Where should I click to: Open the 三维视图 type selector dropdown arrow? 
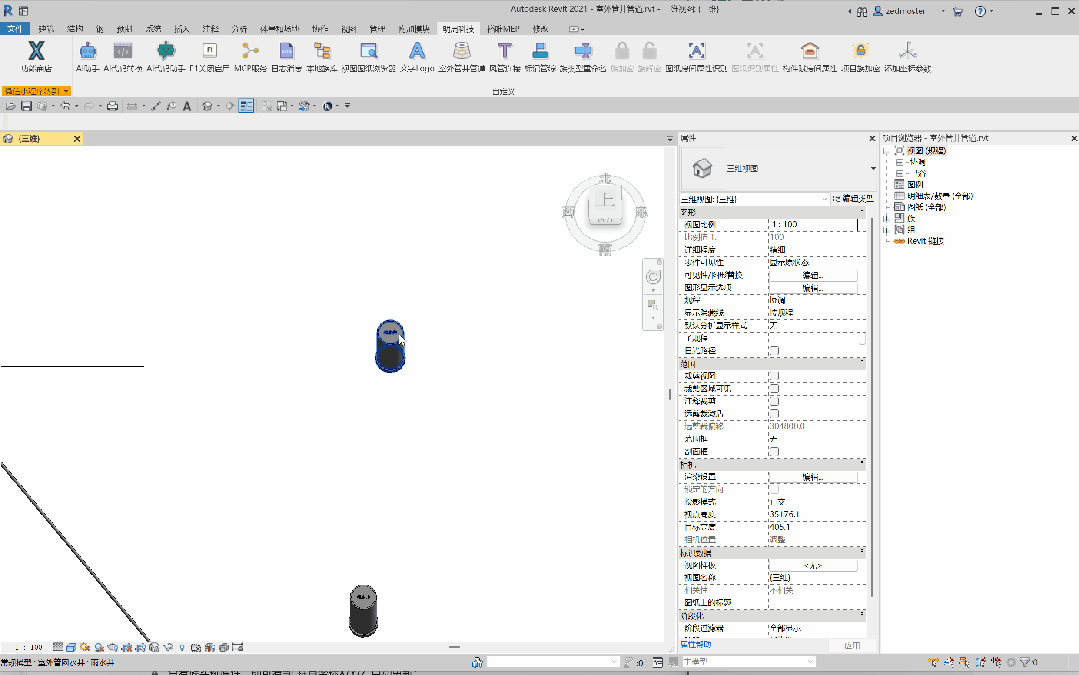[873, 169]
